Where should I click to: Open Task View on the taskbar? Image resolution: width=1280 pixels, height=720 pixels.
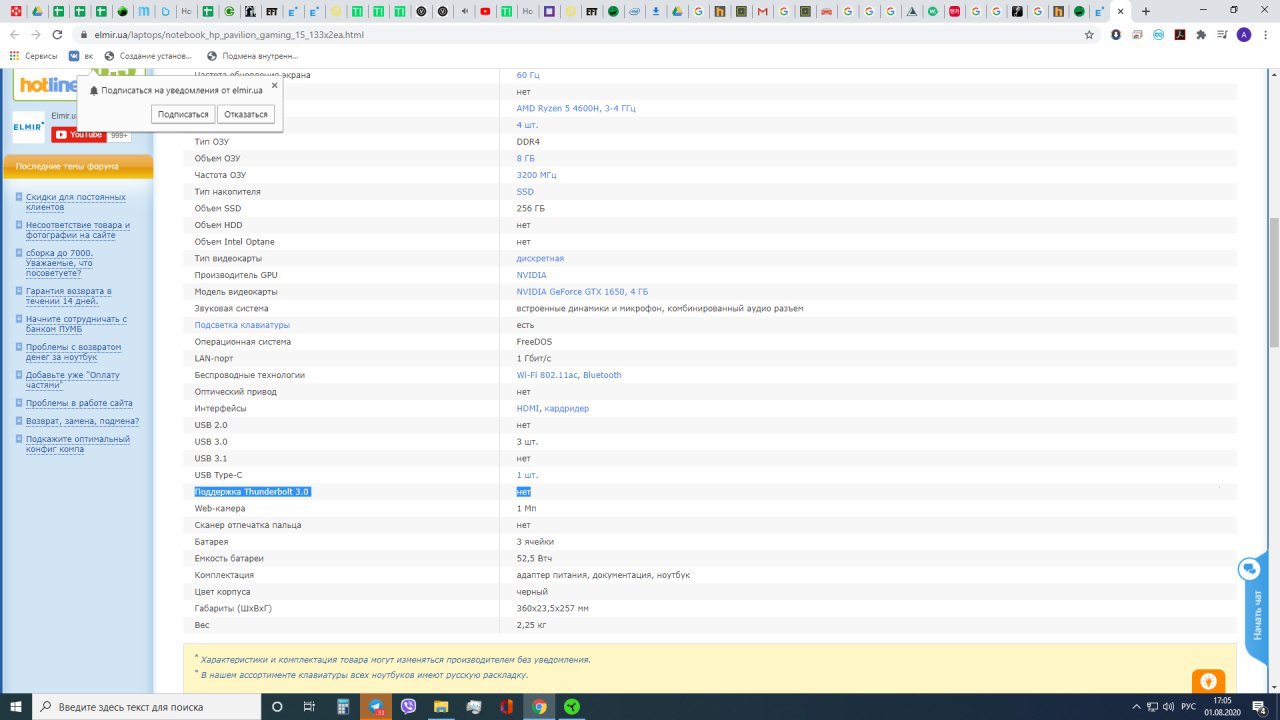click(309, 707)
